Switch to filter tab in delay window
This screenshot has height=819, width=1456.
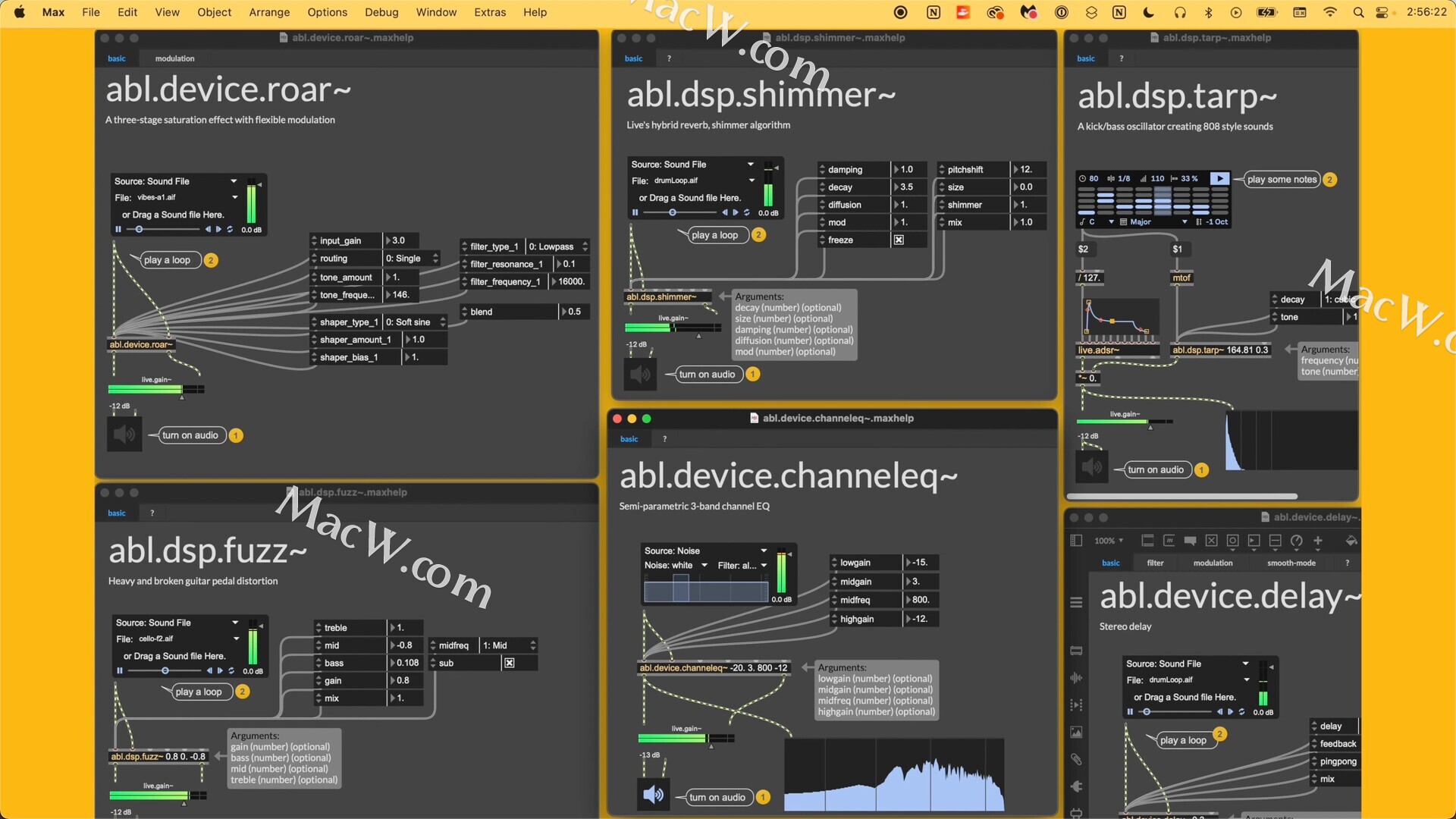pyautogui.click(x=1155, y=563)
